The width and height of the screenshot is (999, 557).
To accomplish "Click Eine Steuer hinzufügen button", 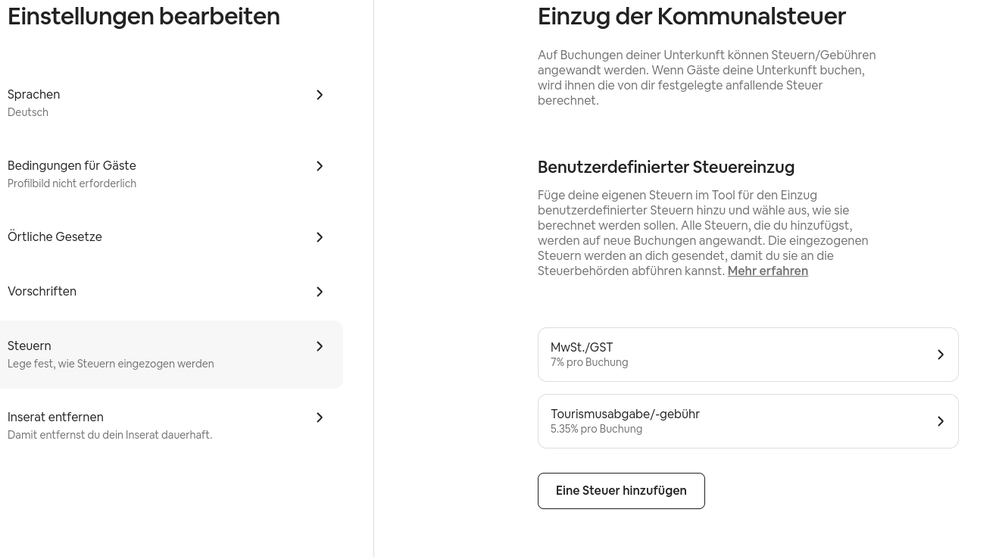I will click(x=621, y=491).
